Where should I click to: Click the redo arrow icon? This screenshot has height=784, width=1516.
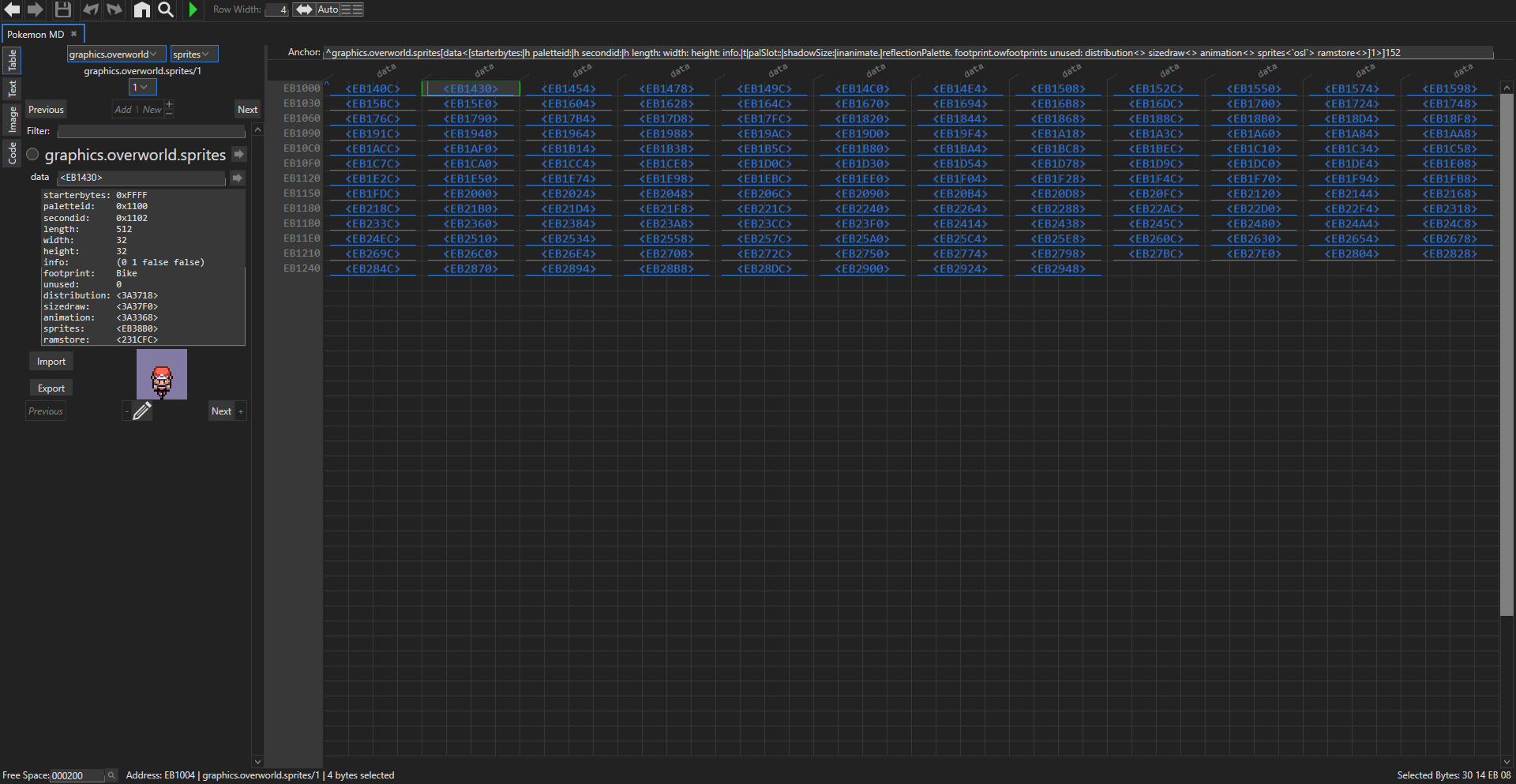(115, 9)
